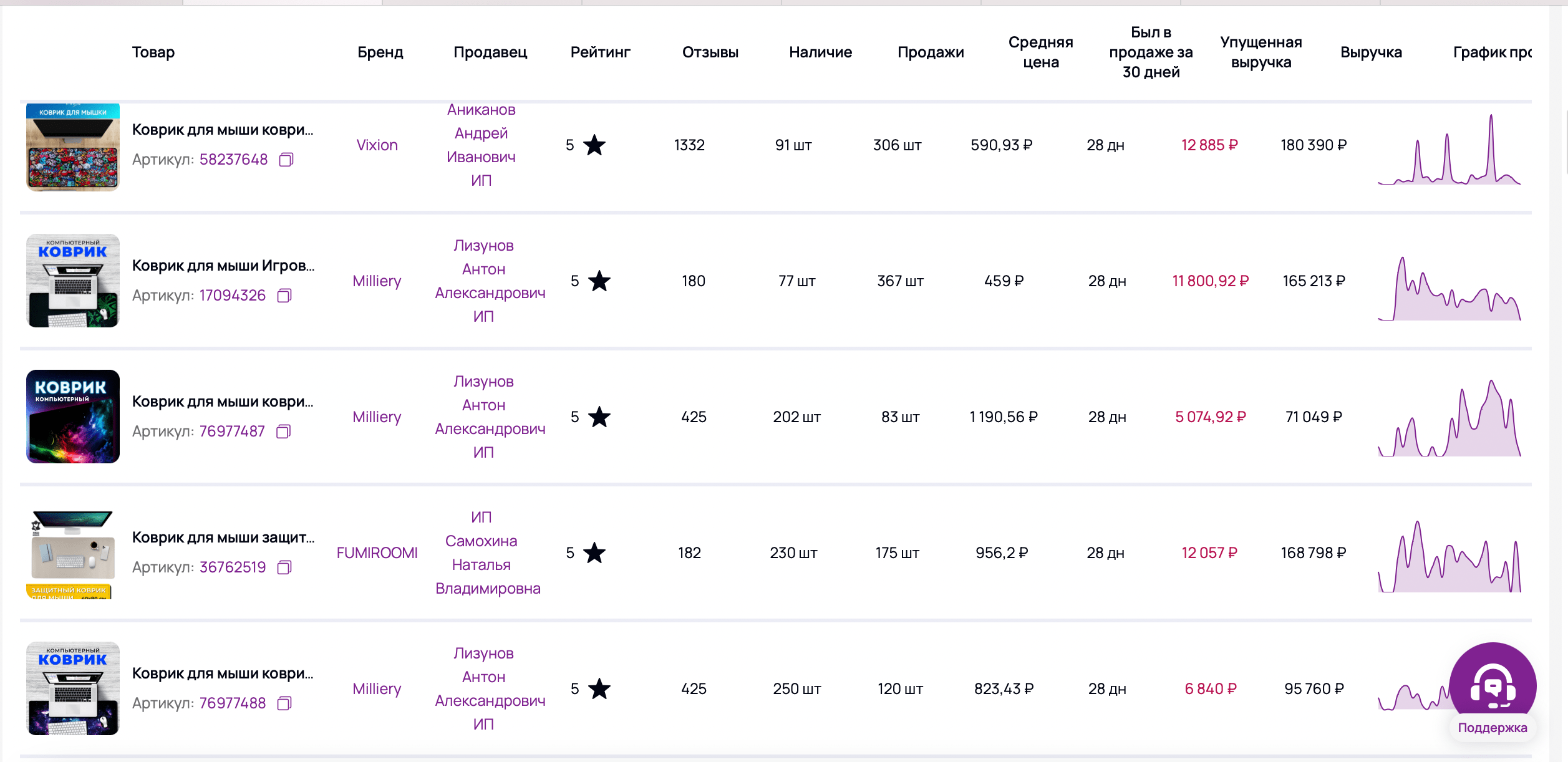This screenshot has width=1568, height=762.
Task: Copy article number 76977488
Action: pos(284,703)
